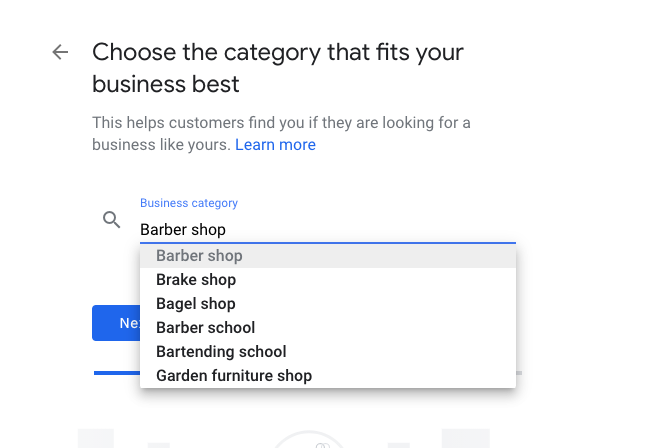Click the grey end of the progress bar

pos(519,373)
